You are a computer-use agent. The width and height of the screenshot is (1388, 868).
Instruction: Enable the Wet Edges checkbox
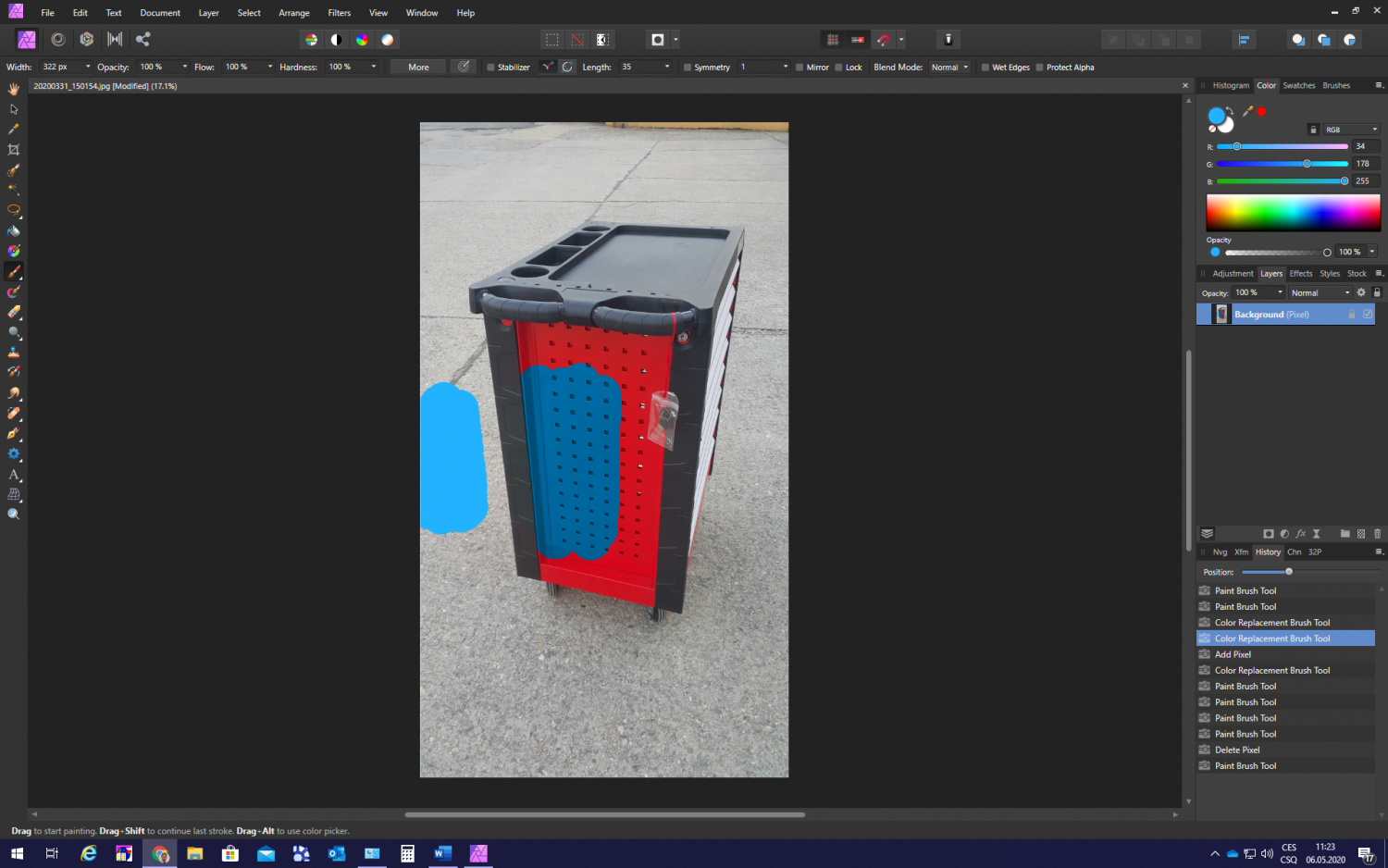pyautogui.click(x=986, y=67)
